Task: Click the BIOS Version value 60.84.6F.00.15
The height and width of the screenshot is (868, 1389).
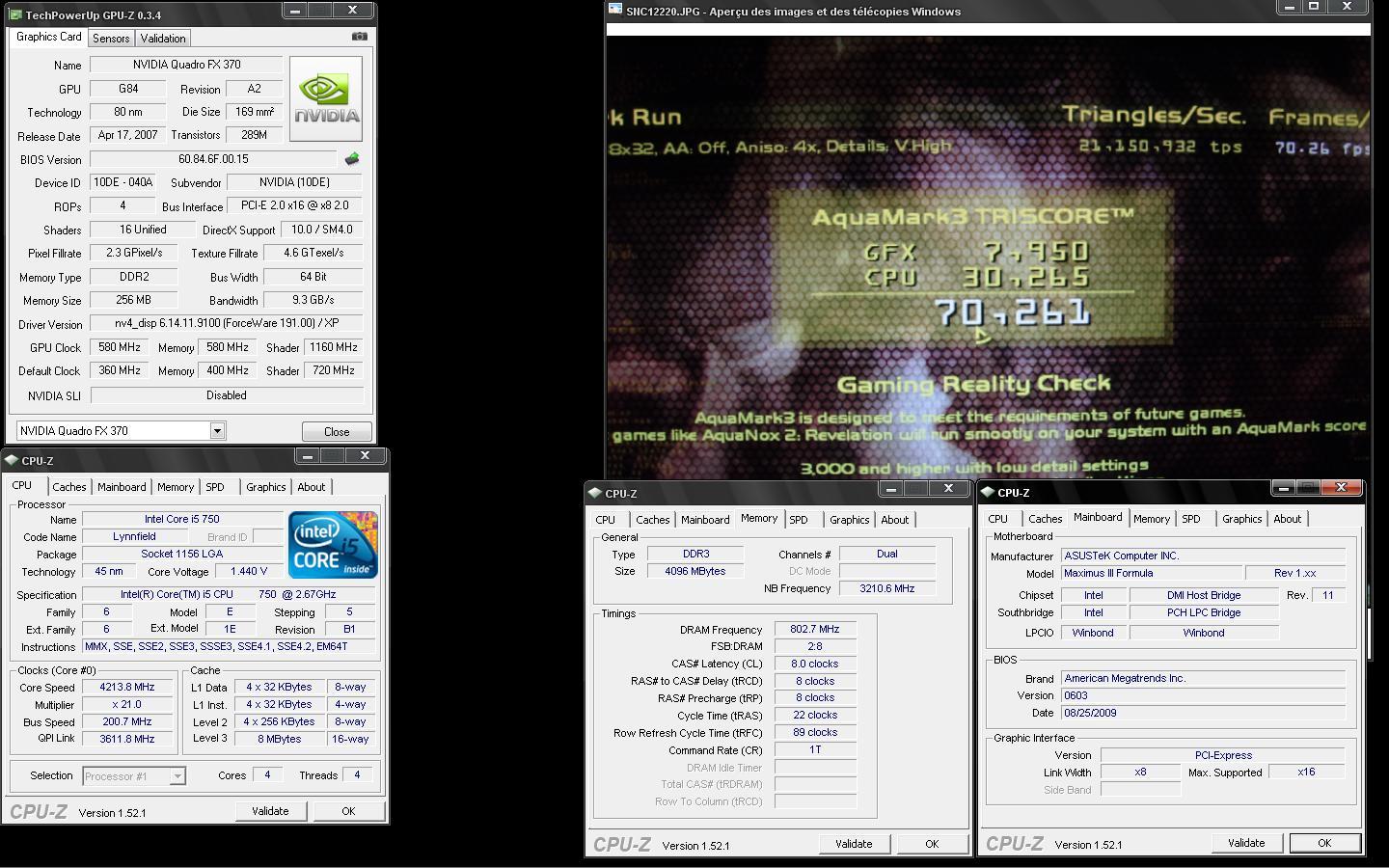Action: 213,159
